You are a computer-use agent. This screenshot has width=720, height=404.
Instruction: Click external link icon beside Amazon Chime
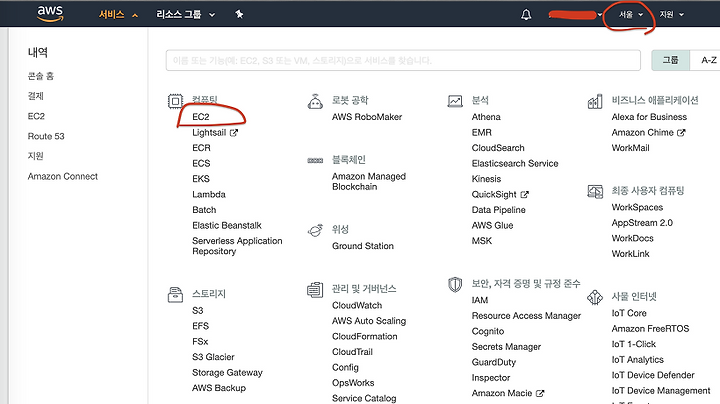pyautogui.click(x=681, y=133)
